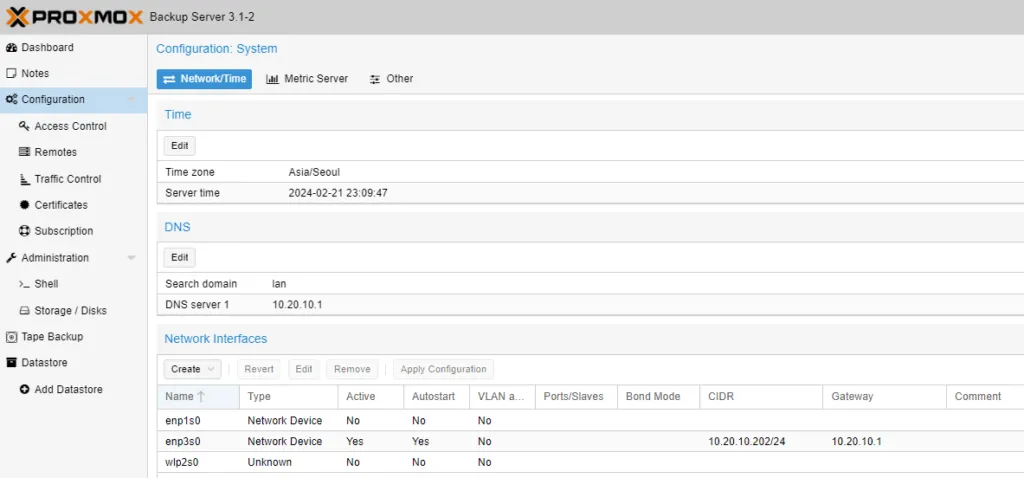Open Dashboard in the sidebar
The width and height of the screenshot is (1024, 478).
[73, 48]
